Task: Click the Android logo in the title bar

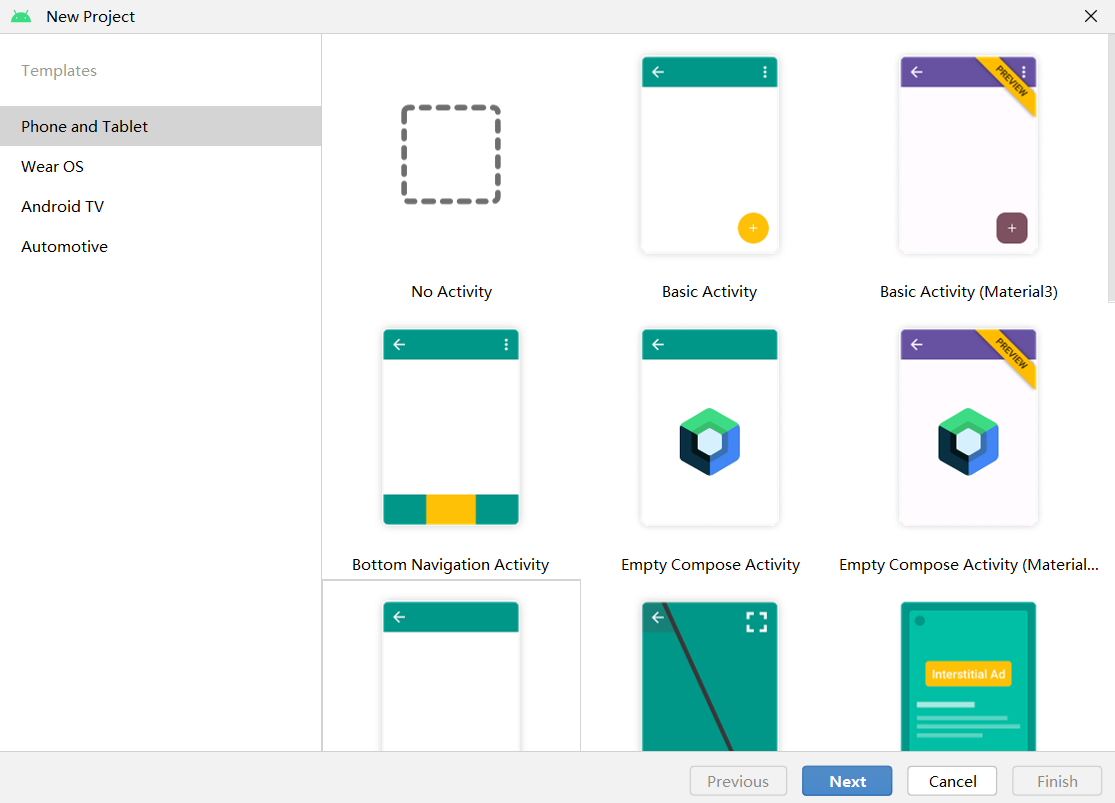Action: pyautogui.click(x=21, y=16)
